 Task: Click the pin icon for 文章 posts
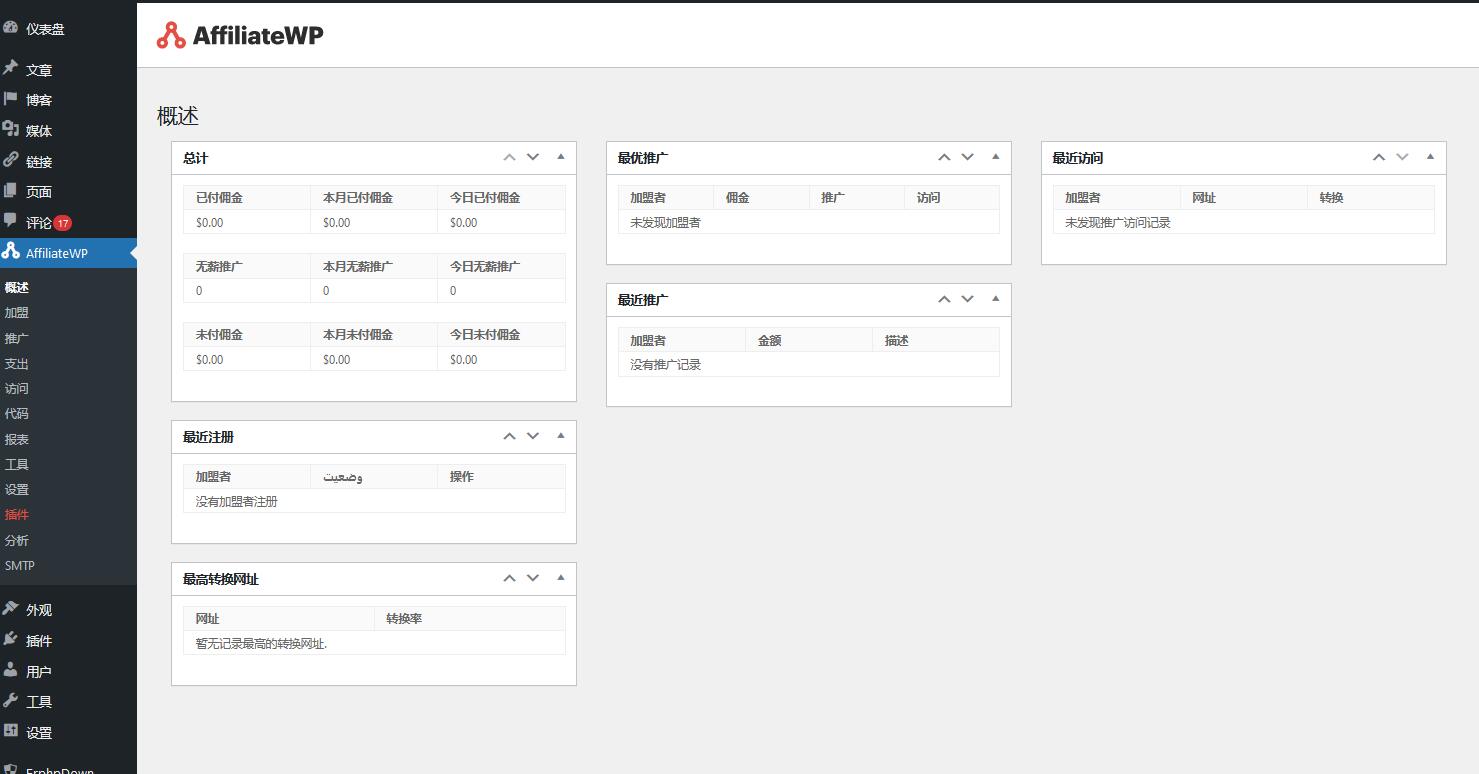click(x=11, y=69)
